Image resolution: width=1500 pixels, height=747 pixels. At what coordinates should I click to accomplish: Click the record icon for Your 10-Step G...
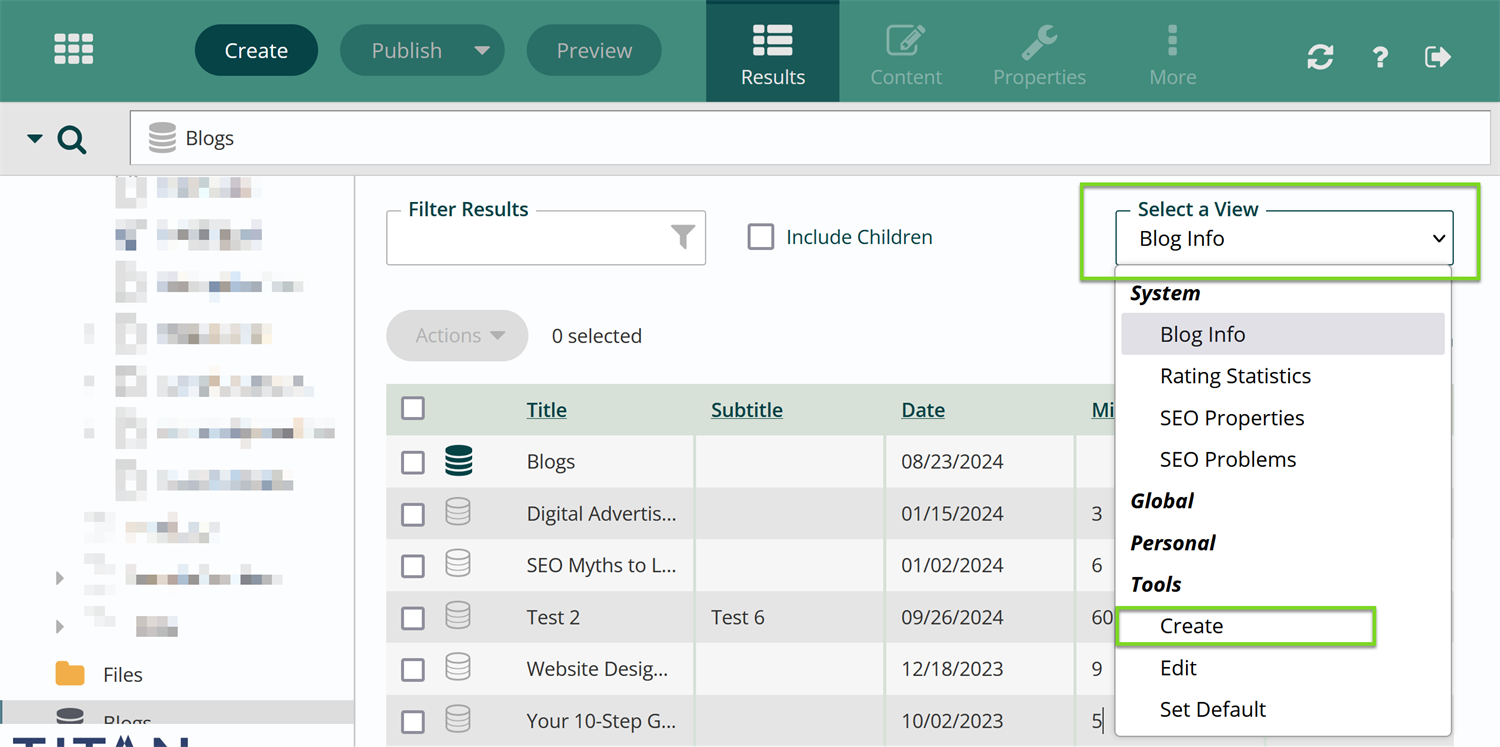tap(458, 720)
